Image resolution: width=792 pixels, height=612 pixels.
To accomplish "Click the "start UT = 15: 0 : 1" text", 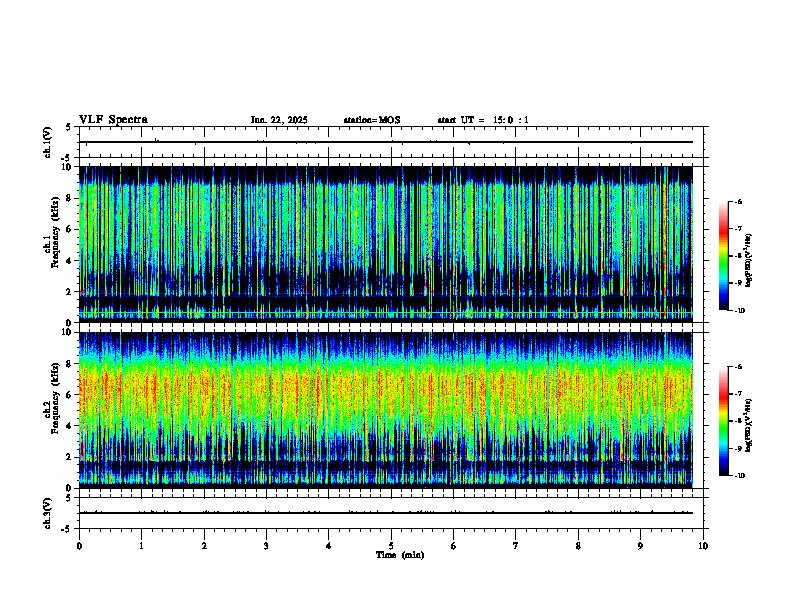I will 483,120.
